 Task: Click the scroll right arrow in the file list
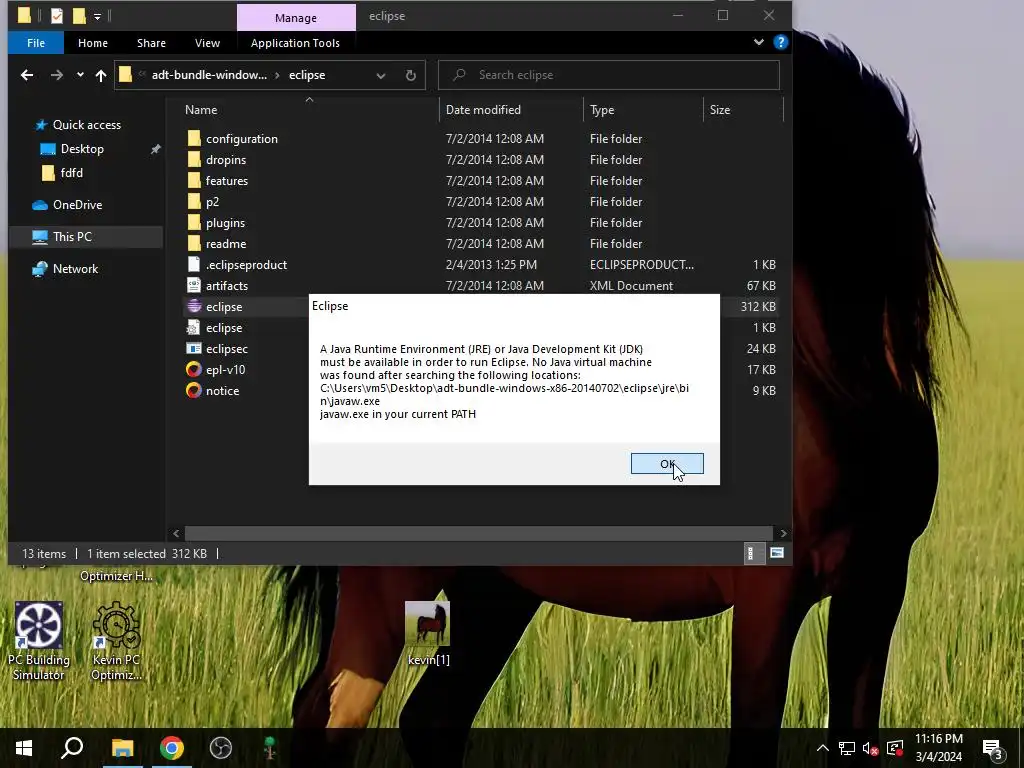[782, 534]
